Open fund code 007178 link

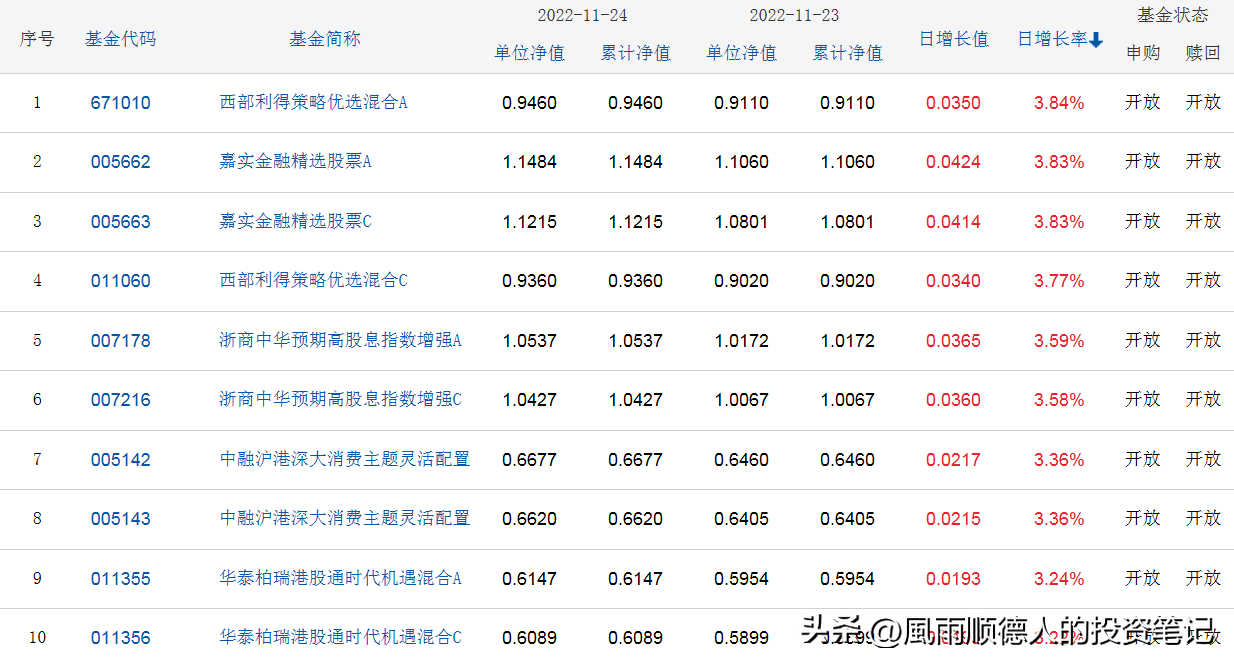(x=120, y=340)
